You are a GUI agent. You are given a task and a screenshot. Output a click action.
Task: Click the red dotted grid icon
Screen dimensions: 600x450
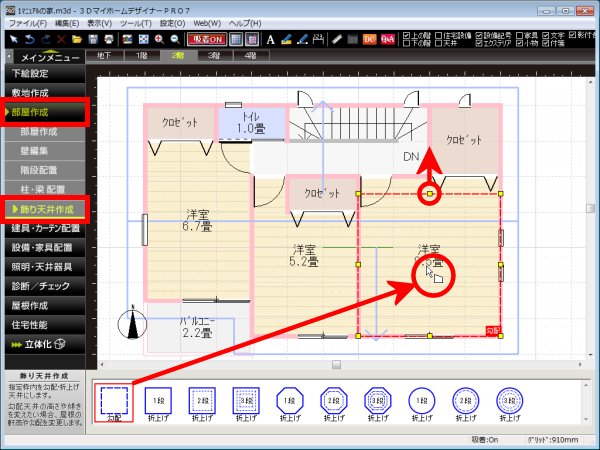coord(252,39)
